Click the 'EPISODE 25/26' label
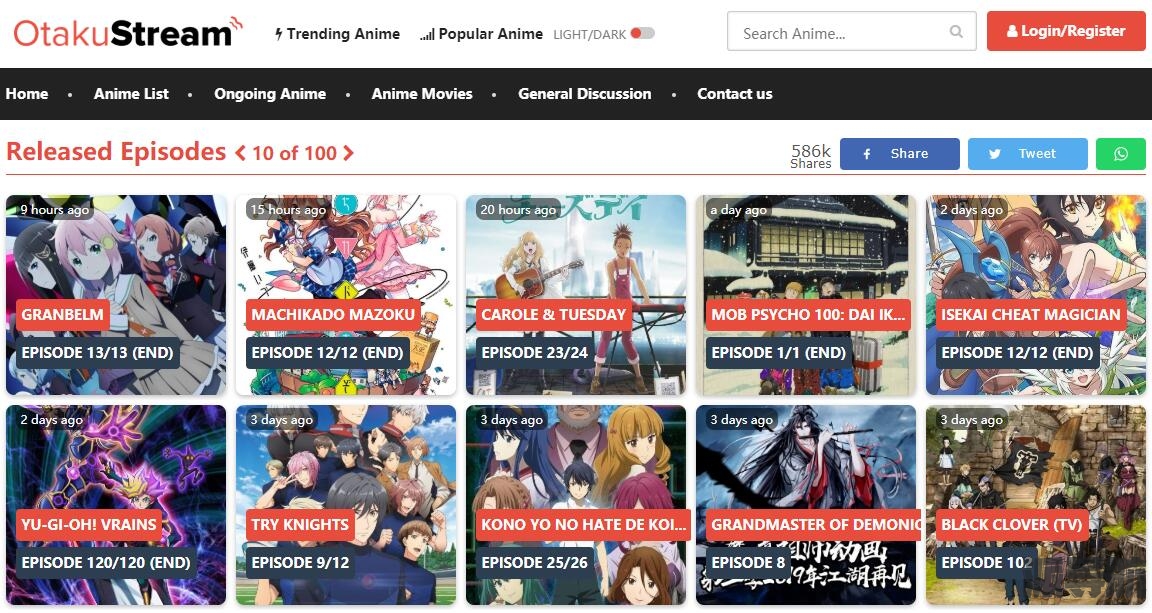The height and width of the screenshot is (613, 1152). point(535,563)
